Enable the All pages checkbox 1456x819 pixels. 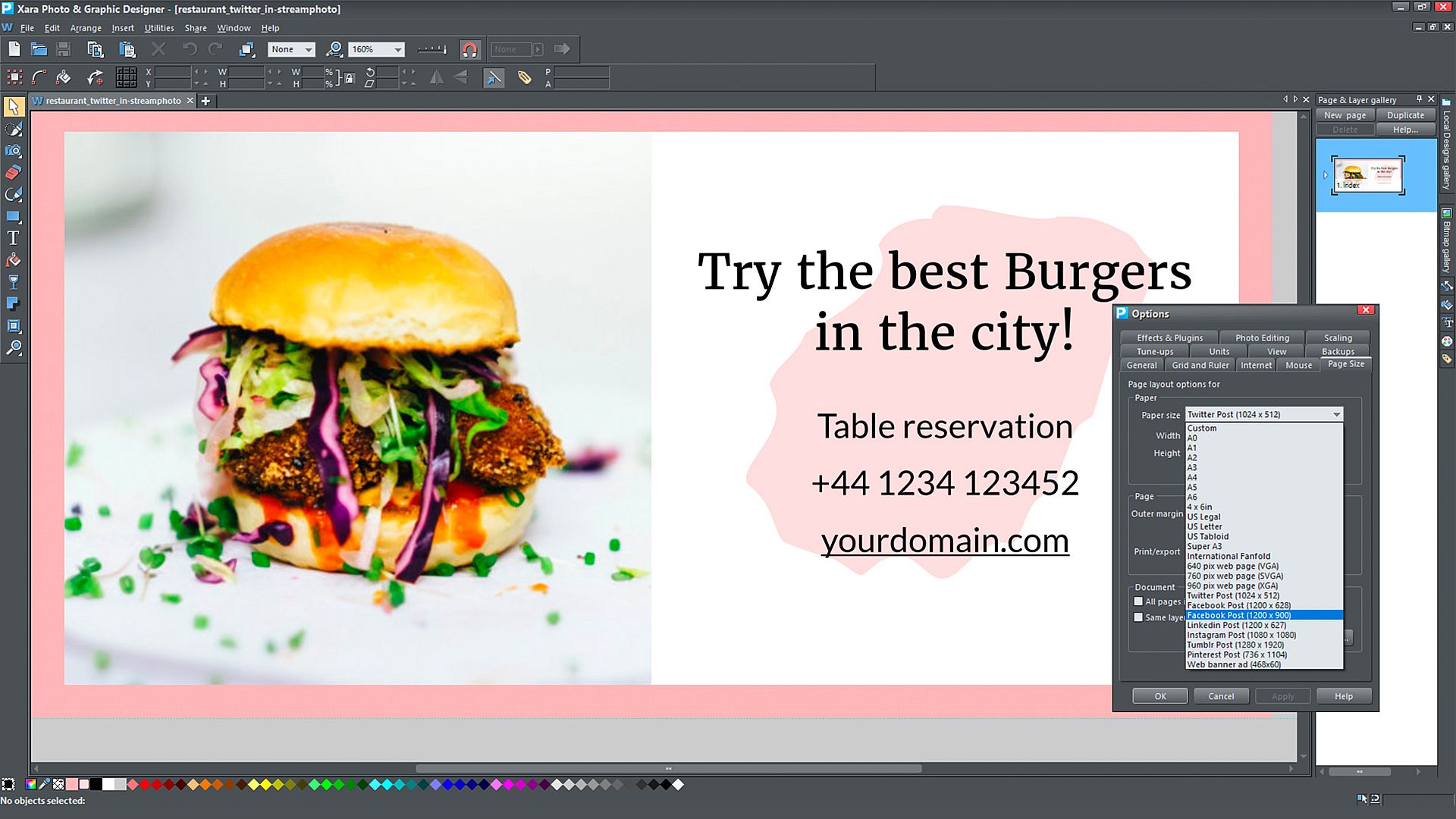pos(1138,601)
